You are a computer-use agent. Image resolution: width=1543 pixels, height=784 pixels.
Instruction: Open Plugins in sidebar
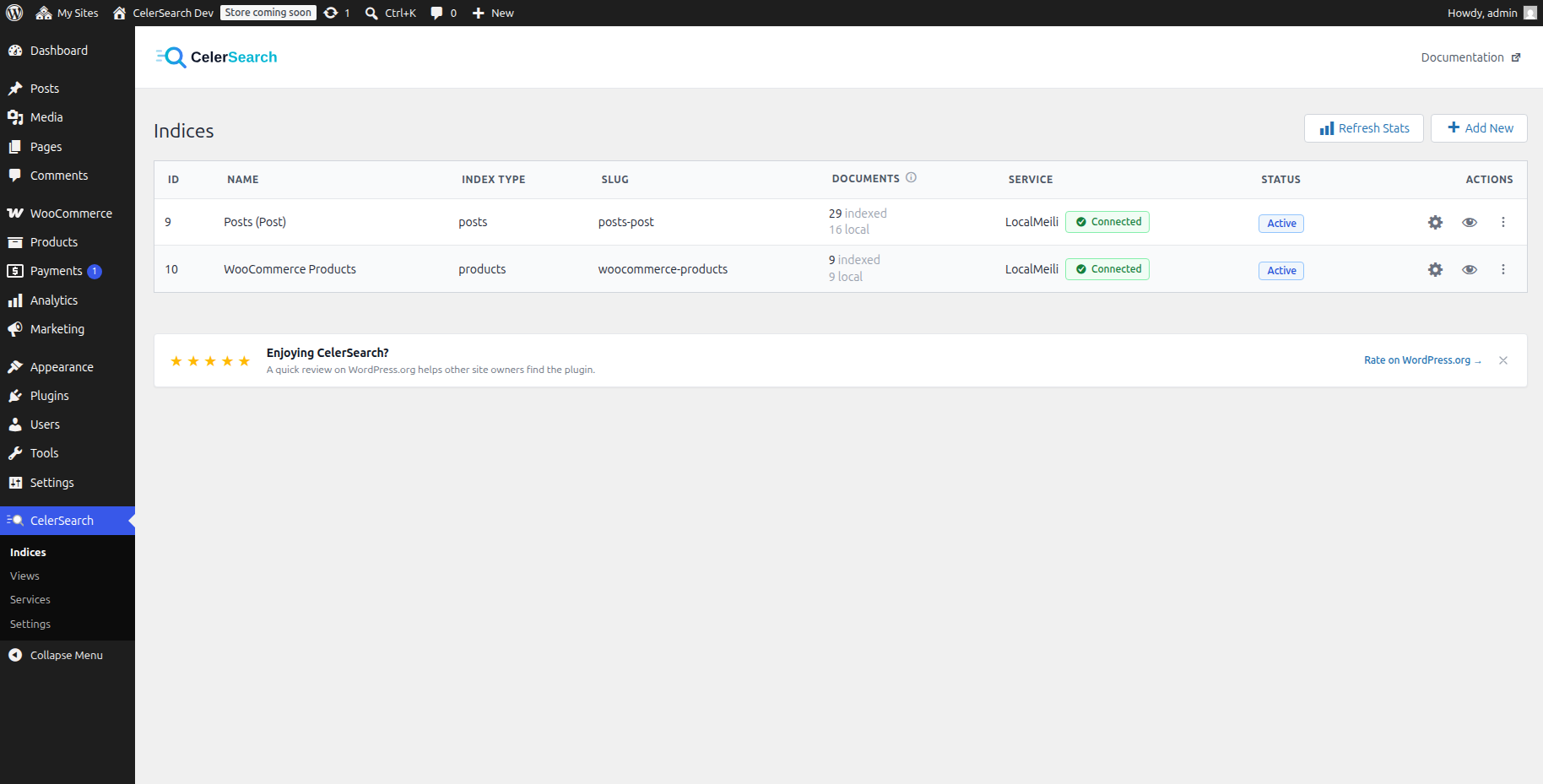coord(68,396)
